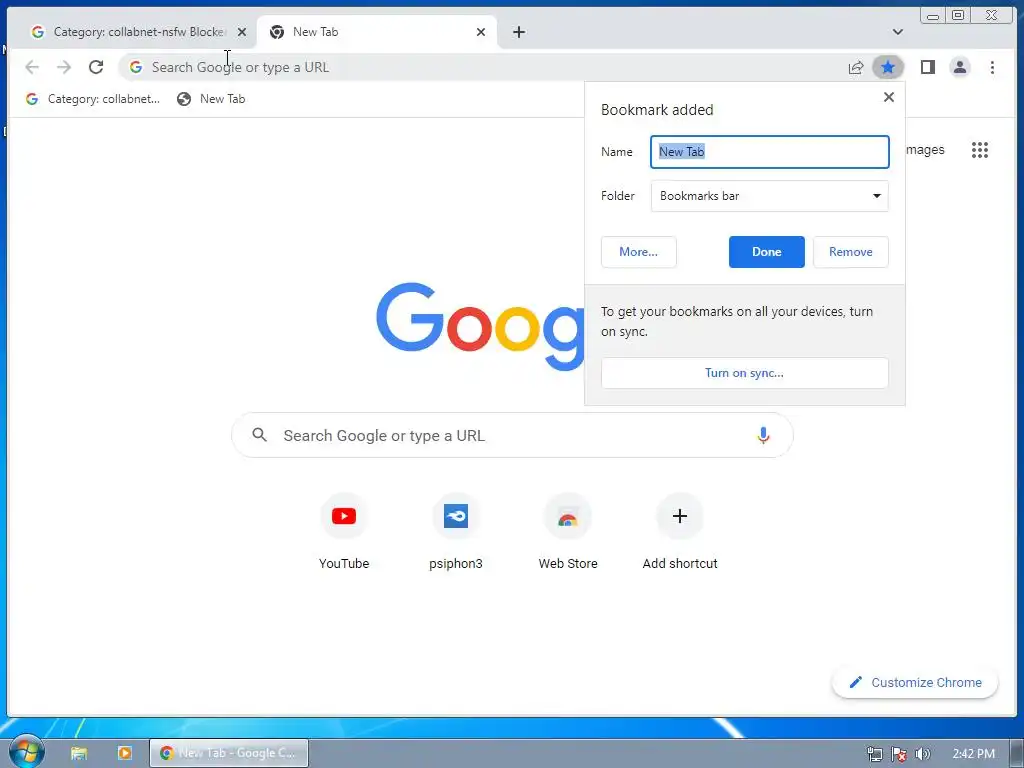Image resolution: width=1024 pixels, height=768 pixels.
Task: Open the volume speaker tray icon
Action: pyautogui.click(x=923, y=754)
